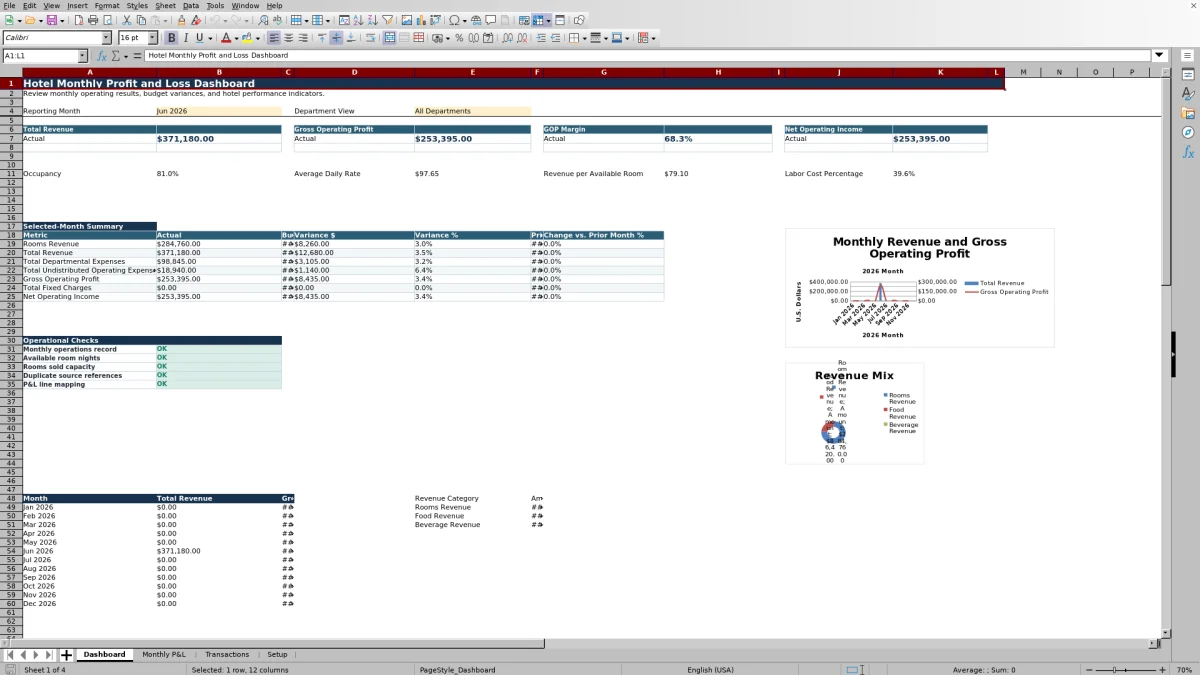Click the Background Color yellow highlight swatch
The image size is (1200, 675).
(x=247, y=38)
